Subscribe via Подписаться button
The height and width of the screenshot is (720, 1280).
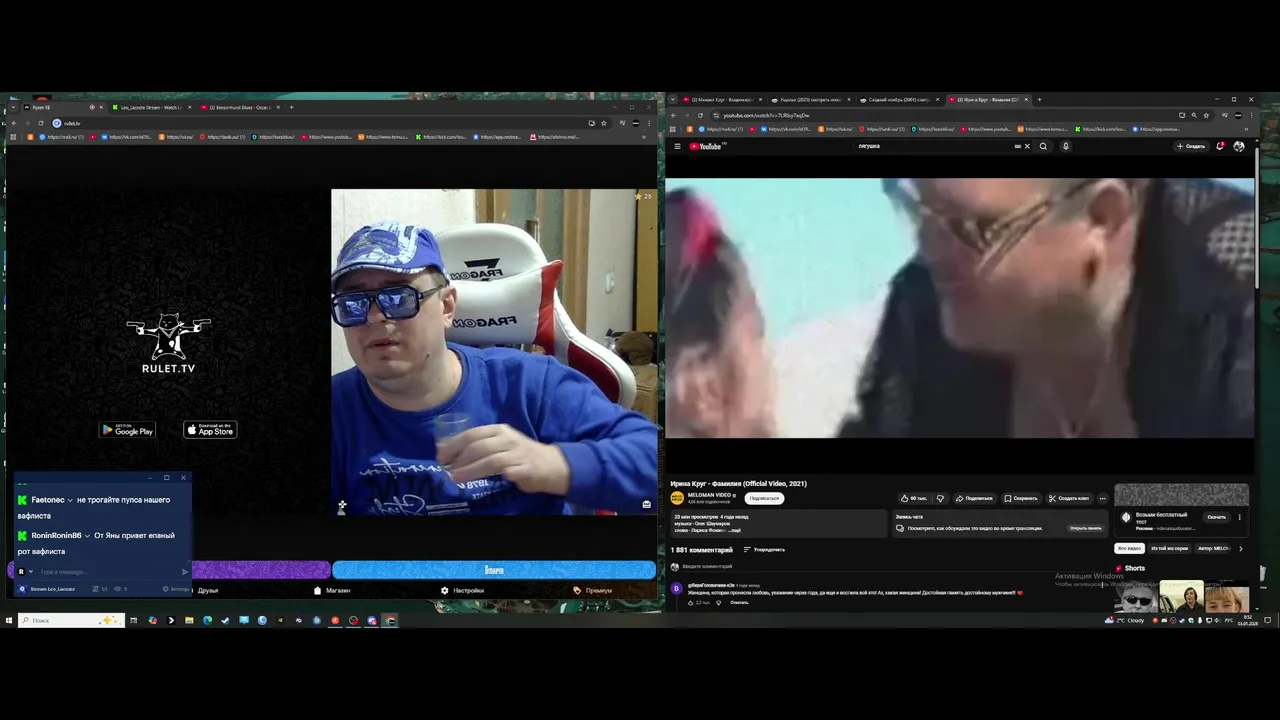tap(764, 498)
